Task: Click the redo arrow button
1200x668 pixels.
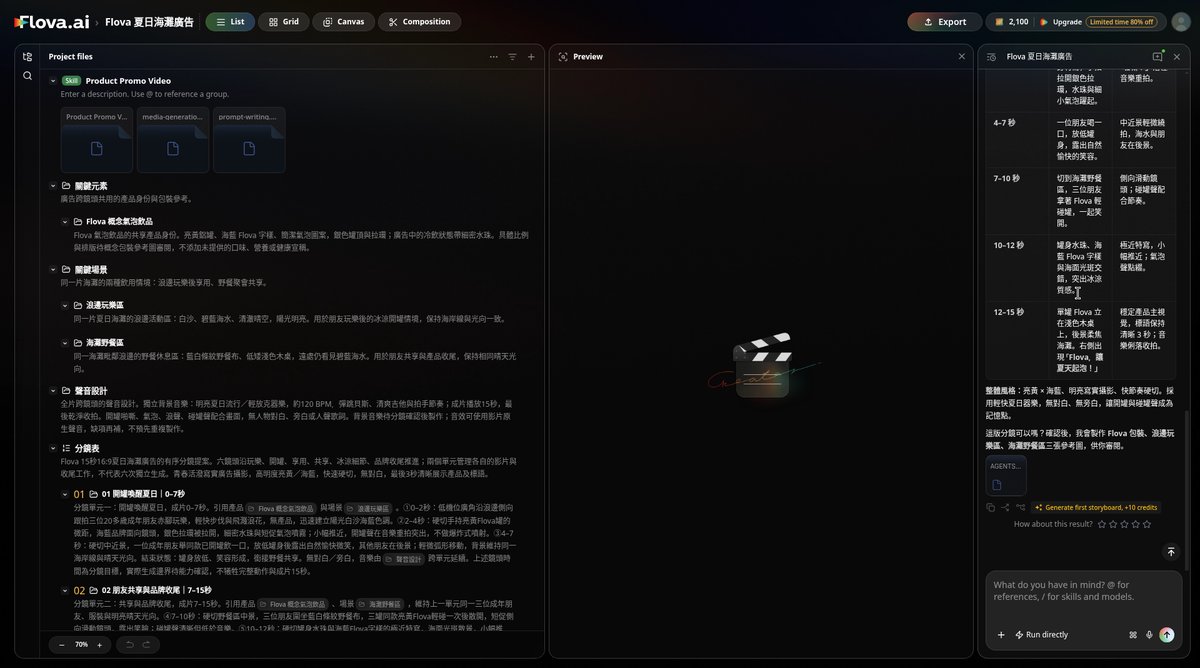Action: (146, 645)
